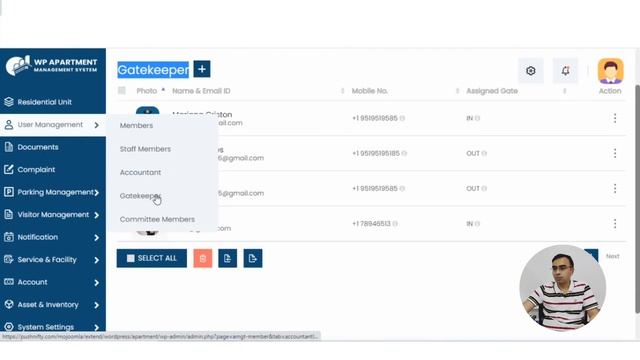Sort by Assigned Gate column
Screen dimensions: 640x360
pyautogui.click(x=564, y=91)
